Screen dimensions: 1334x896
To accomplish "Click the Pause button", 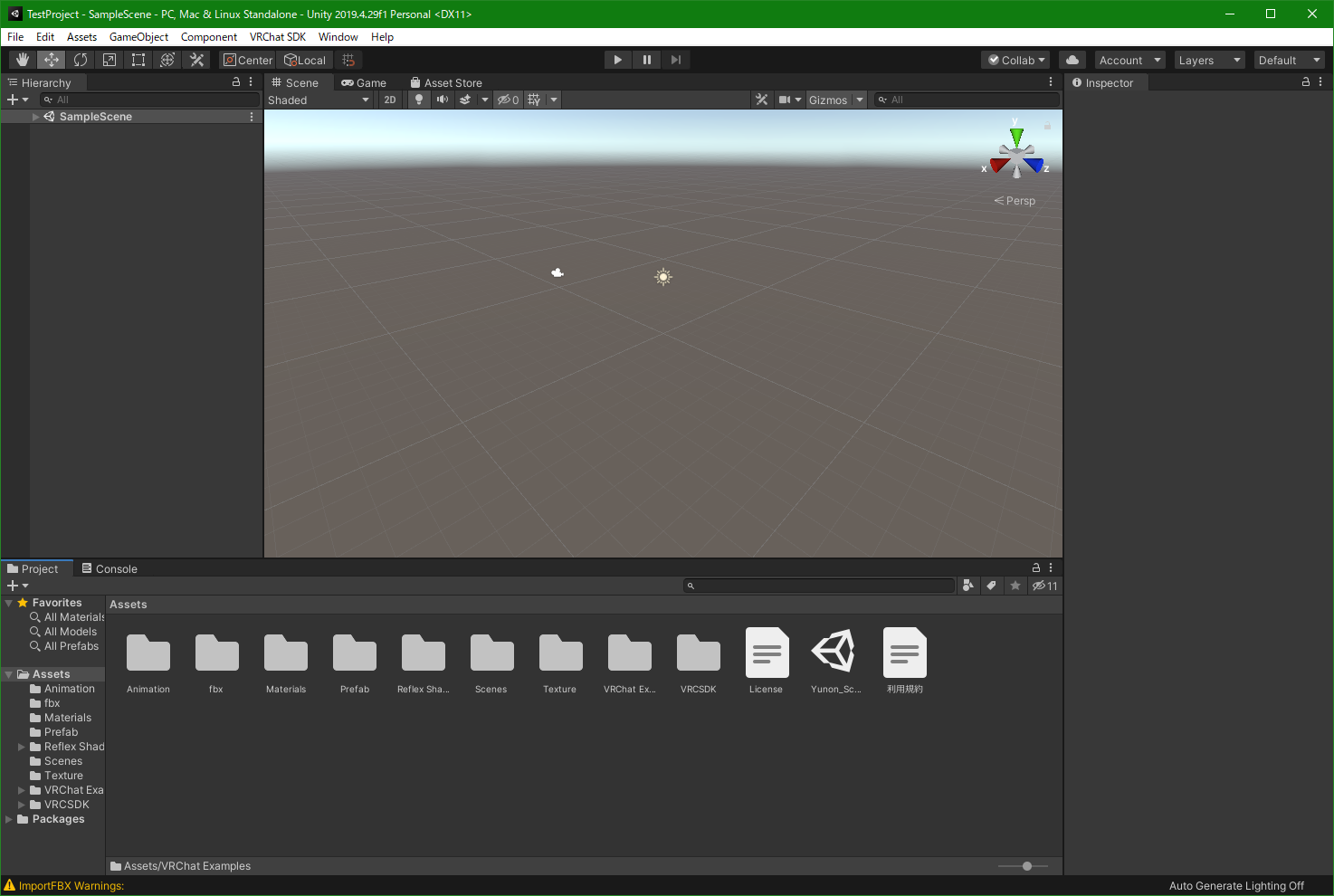I will point(646,60).
